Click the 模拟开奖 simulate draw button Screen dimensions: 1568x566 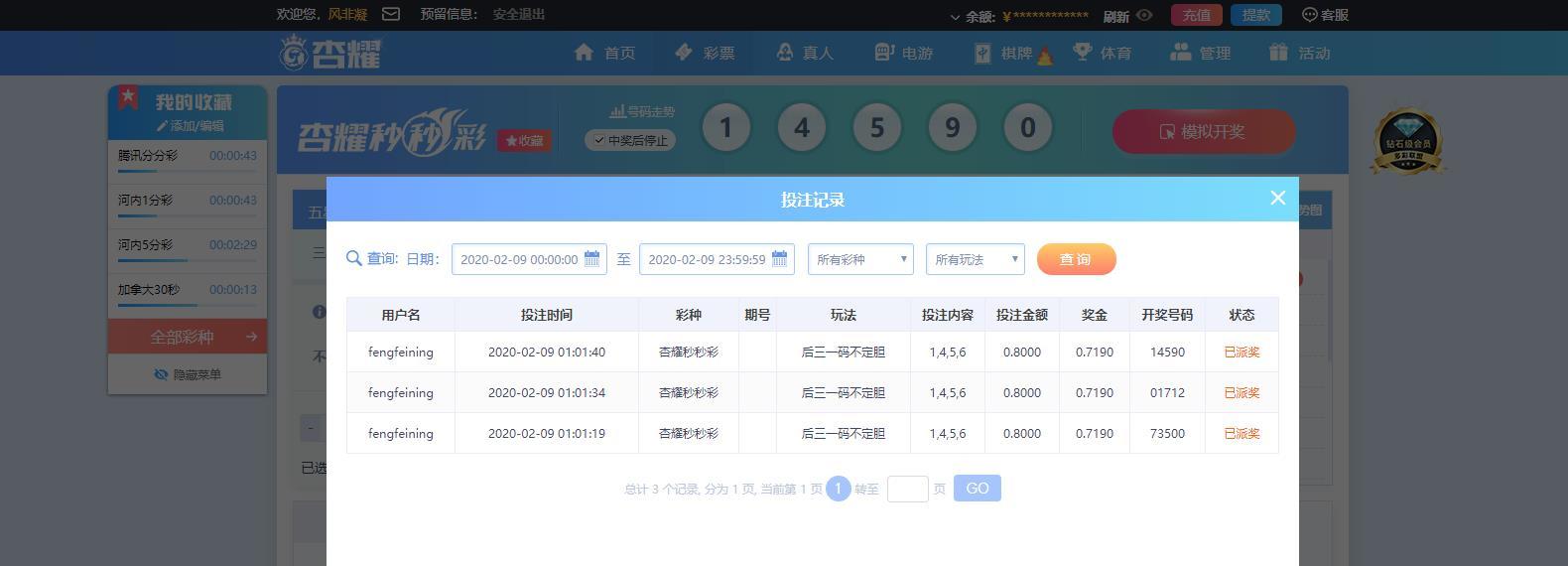pos(1204,131)
